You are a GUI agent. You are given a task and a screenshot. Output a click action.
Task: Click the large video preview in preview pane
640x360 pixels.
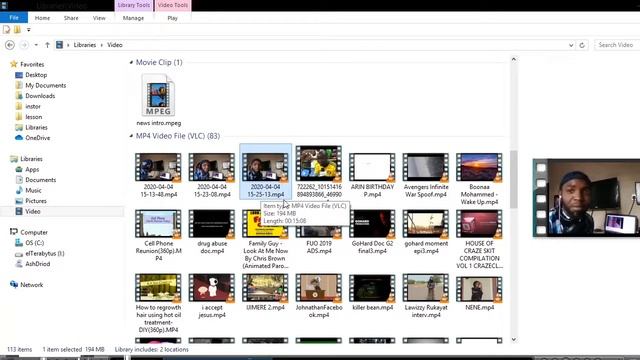[586, 198]
